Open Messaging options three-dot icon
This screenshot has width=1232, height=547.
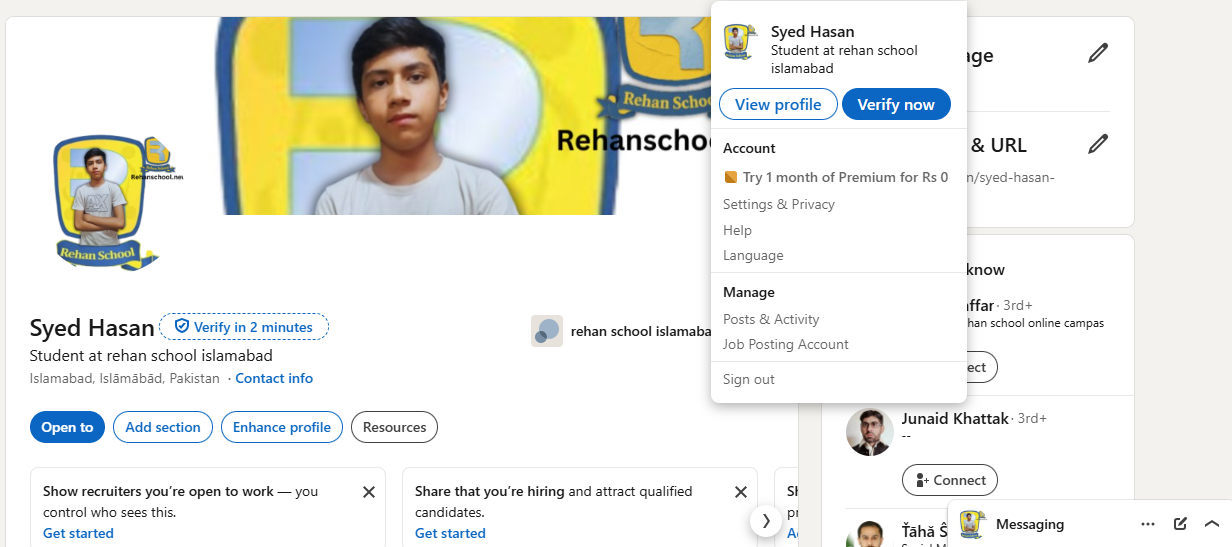(1148, 524)
